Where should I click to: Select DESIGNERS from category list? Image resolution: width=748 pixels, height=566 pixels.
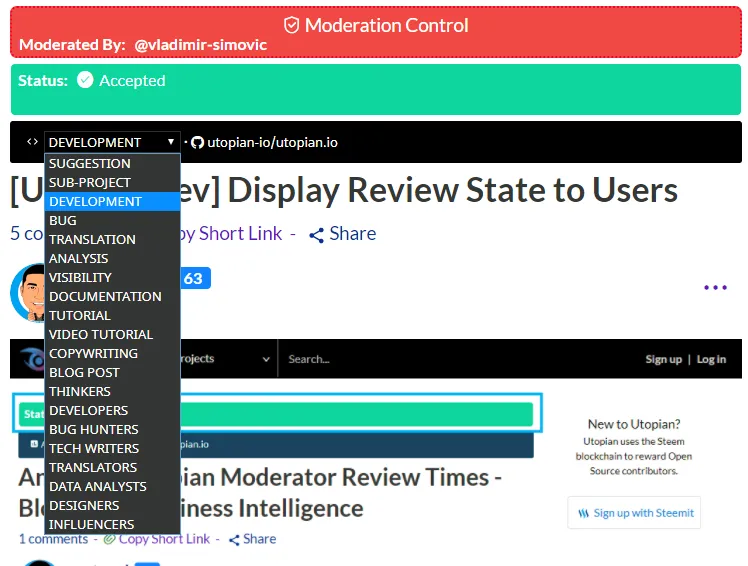[x=112, y=505]
